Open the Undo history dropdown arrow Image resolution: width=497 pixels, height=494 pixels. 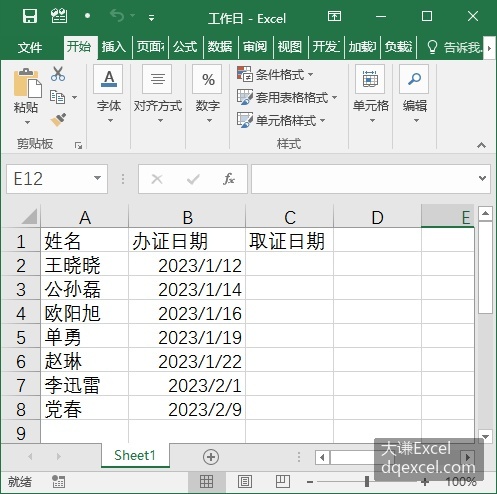pos(133,16)
